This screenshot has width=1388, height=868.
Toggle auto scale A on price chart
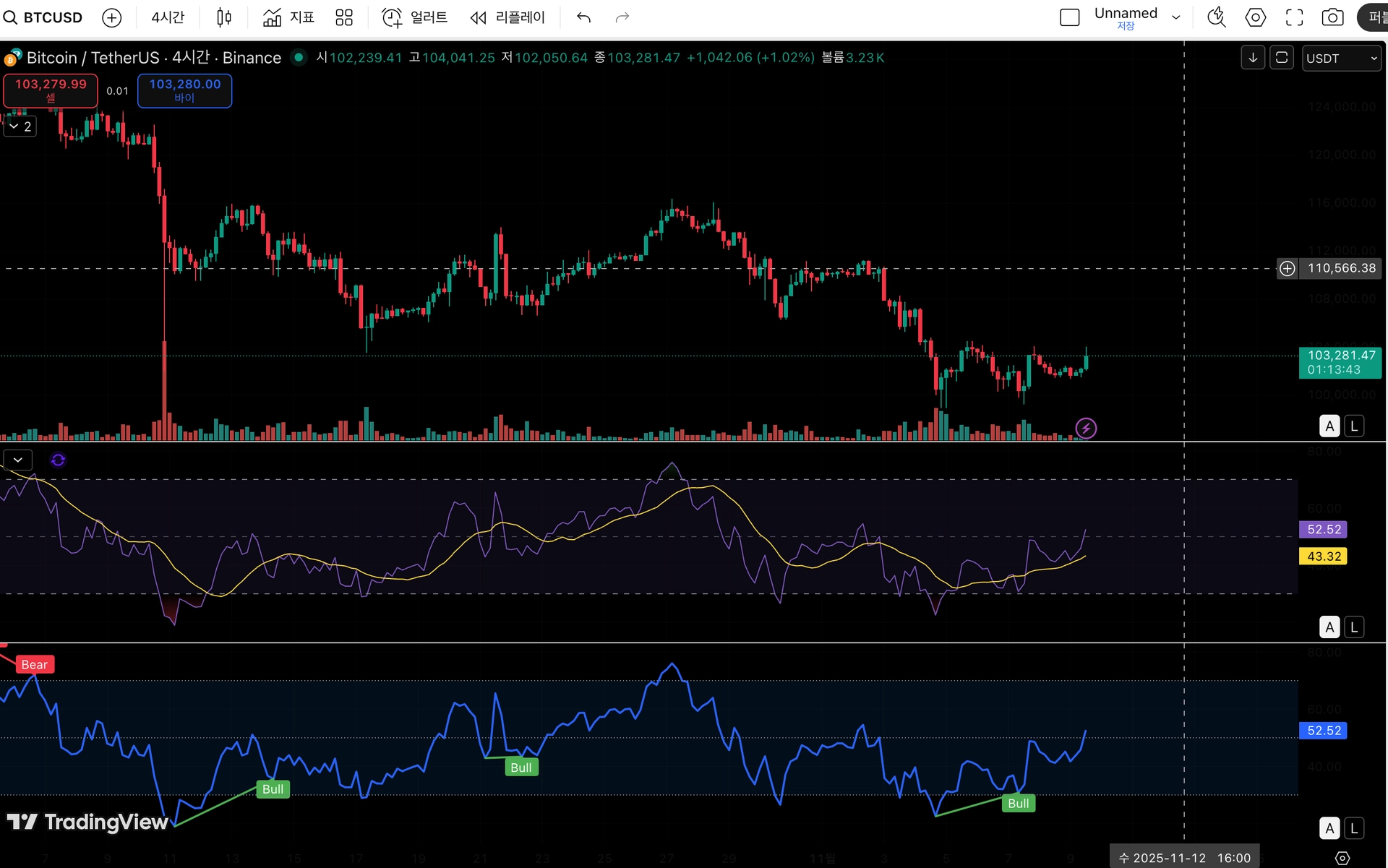tap(1329, 426)
